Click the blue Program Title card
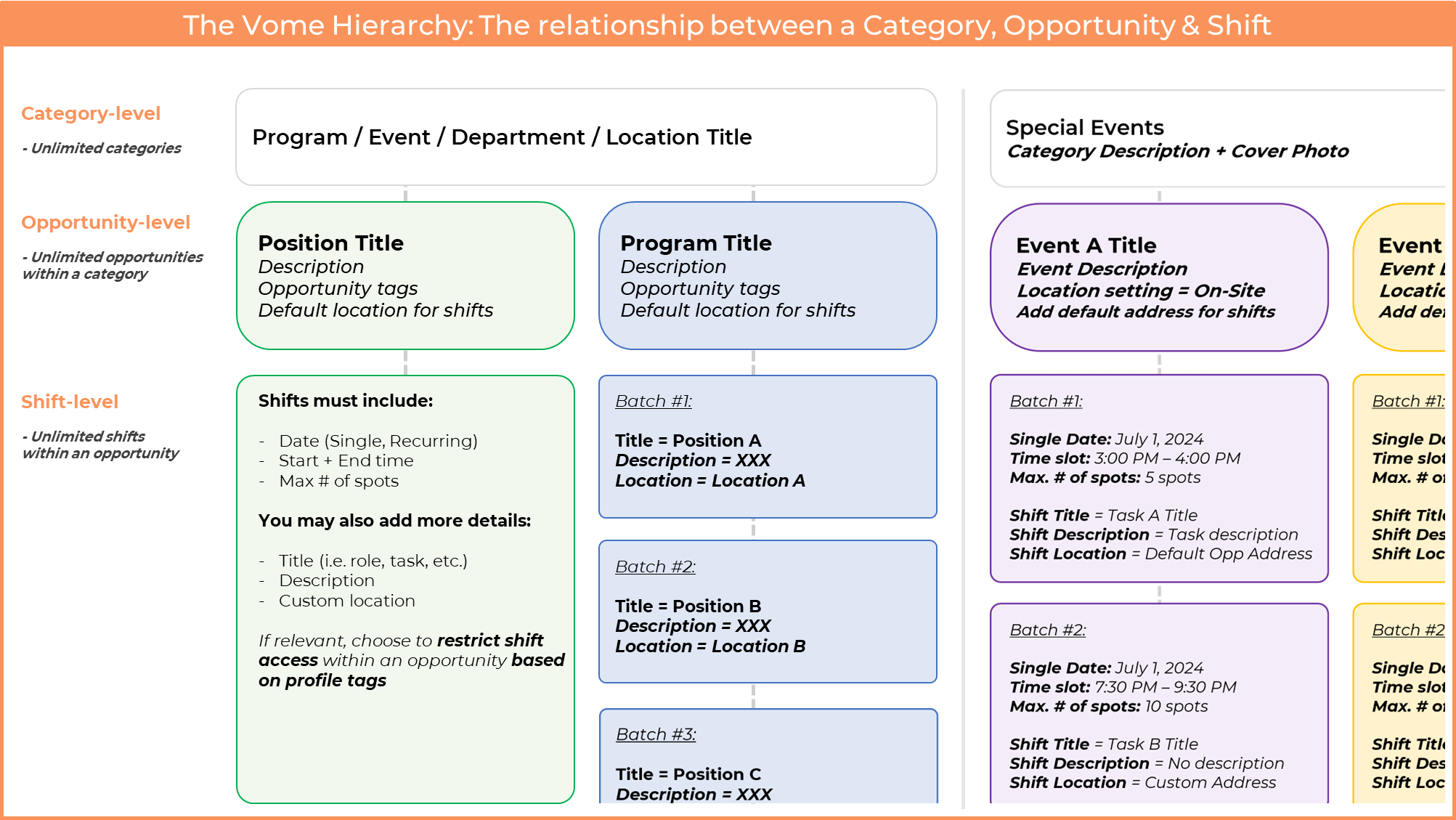Viewport: 1456px width, 820px height. tap(768, 276)
